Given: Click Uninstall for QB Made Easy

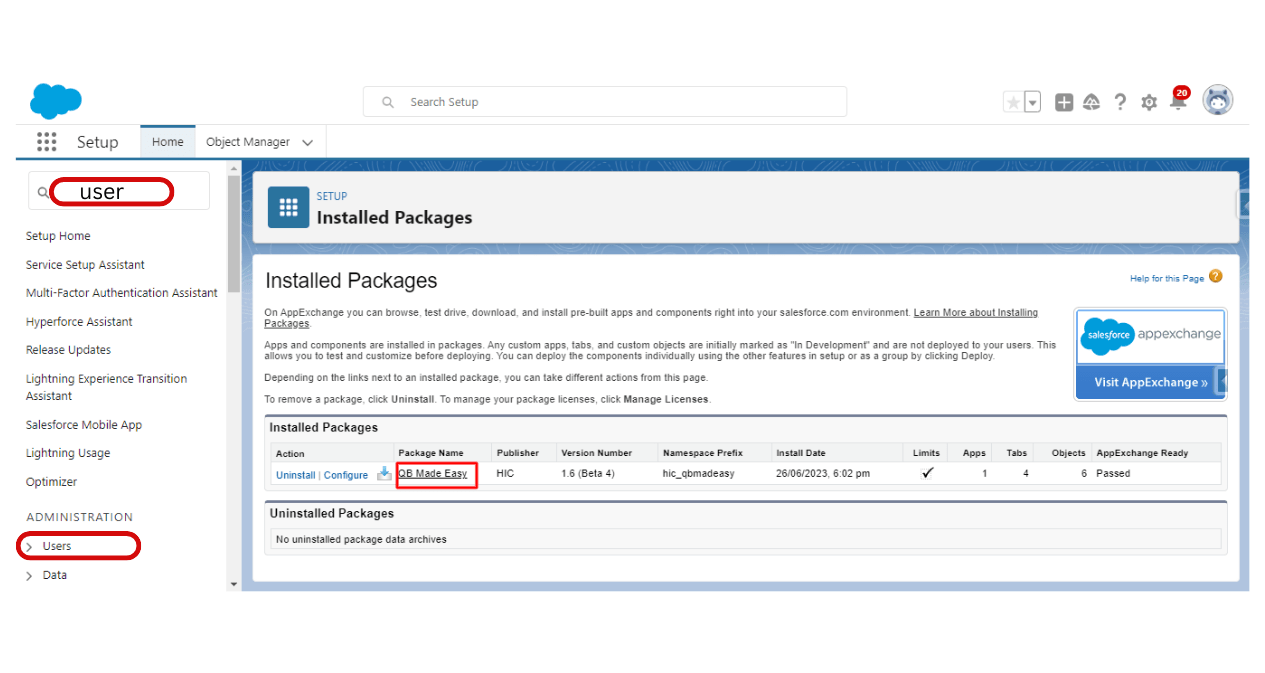Looking at the screenshot, I should click(296, 475).
